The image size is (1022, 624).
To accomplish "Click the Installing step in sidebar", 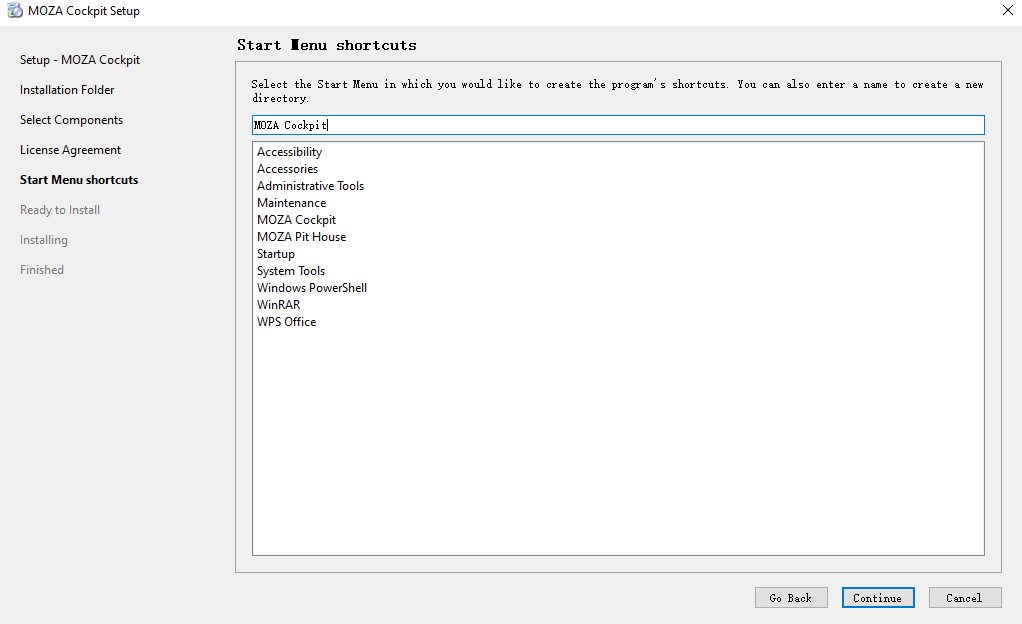I will [x=44, y=240].
